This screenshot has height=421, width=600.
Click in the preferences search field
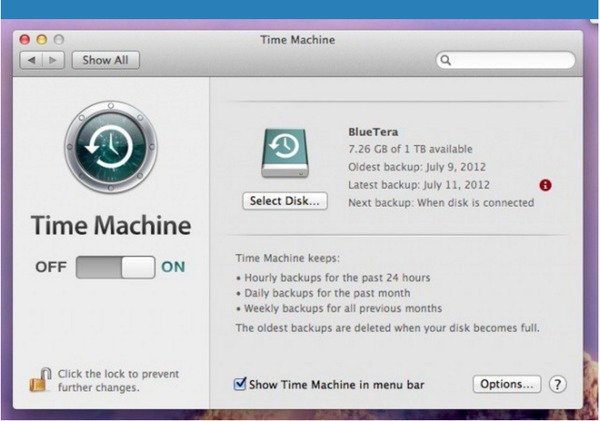[x=505, y=60]
